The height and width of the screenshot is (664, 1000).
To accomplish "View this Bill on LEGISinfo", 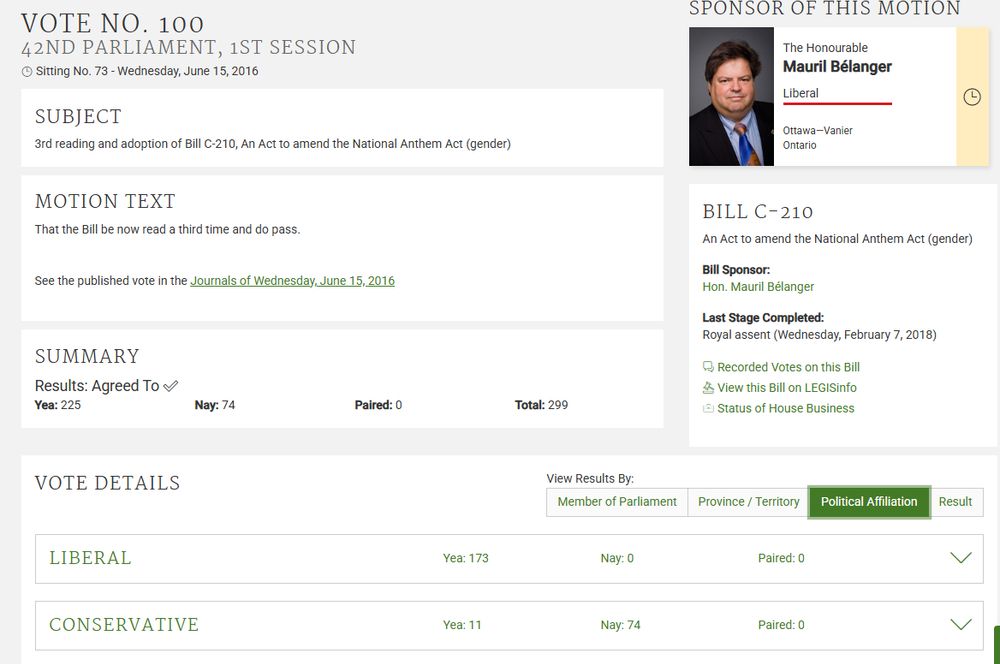I will pyautogui.click(x=786, y=387).
